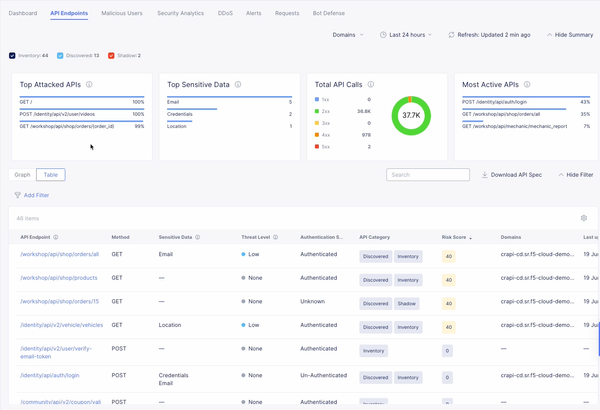
Task: Click the refresh icon in the top bar
Action: 452,35
